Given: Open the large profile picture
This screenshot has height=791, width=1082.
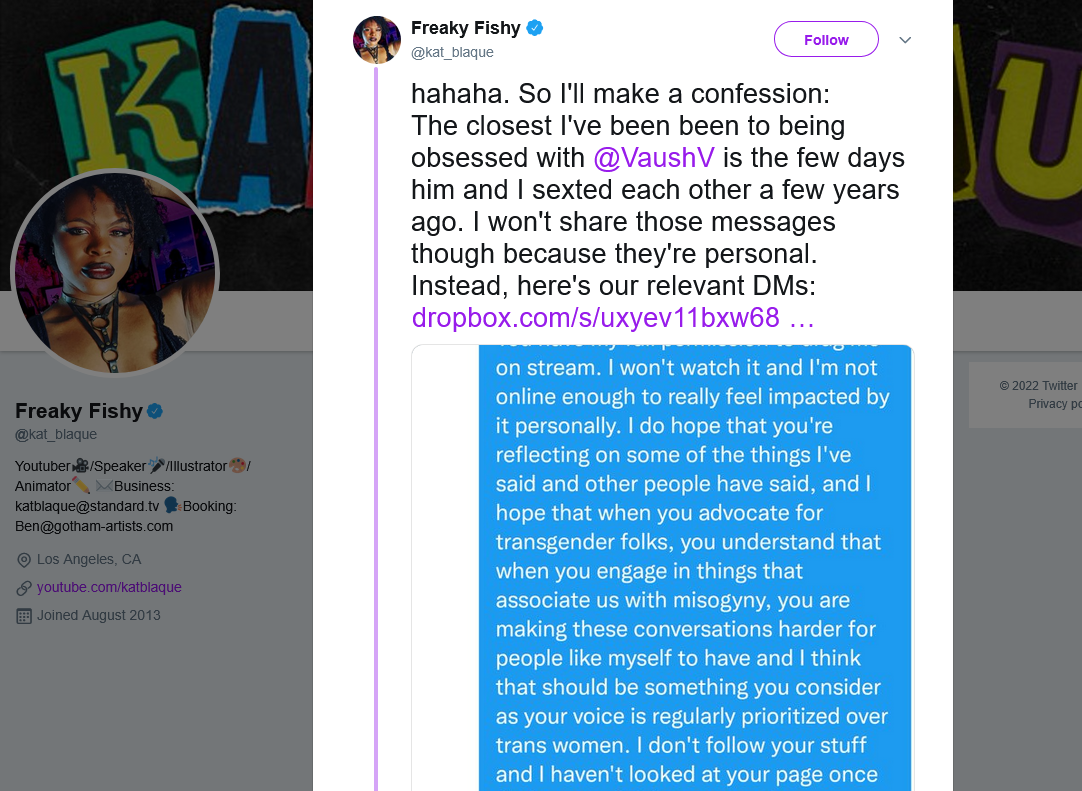Looking at the screenshot, I should coord(115,273).
